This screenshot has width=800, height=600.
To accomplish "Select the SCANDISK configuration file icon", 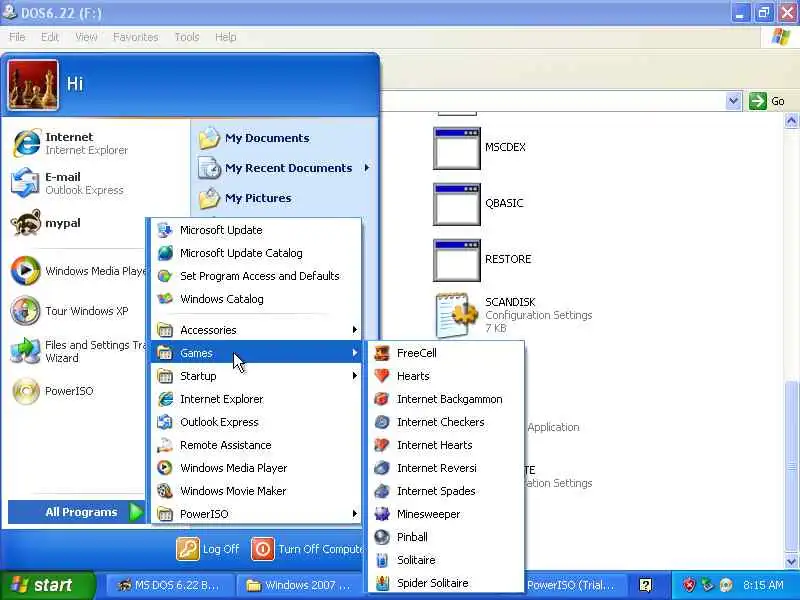I will tap(457, 315).
